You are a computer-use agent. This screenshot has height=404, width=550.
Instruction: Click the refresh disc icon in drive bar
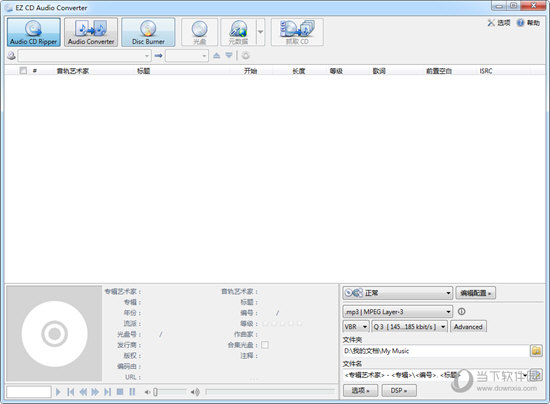246,55
